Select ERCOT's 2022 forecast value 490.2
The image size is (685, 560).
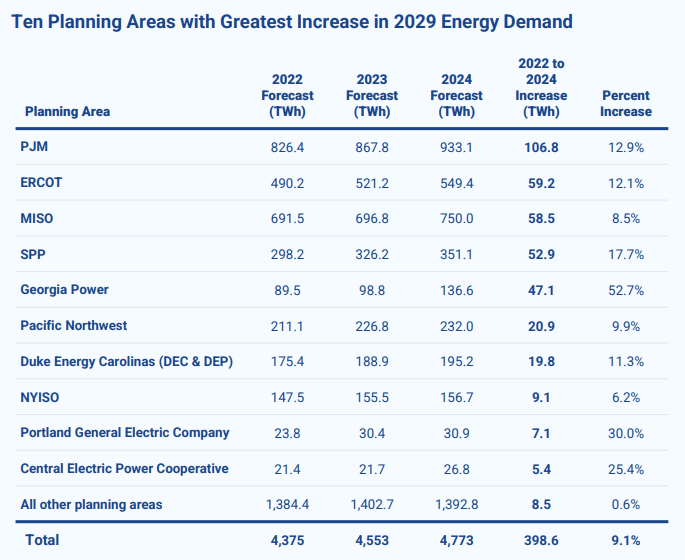click(x=287, y=183)
